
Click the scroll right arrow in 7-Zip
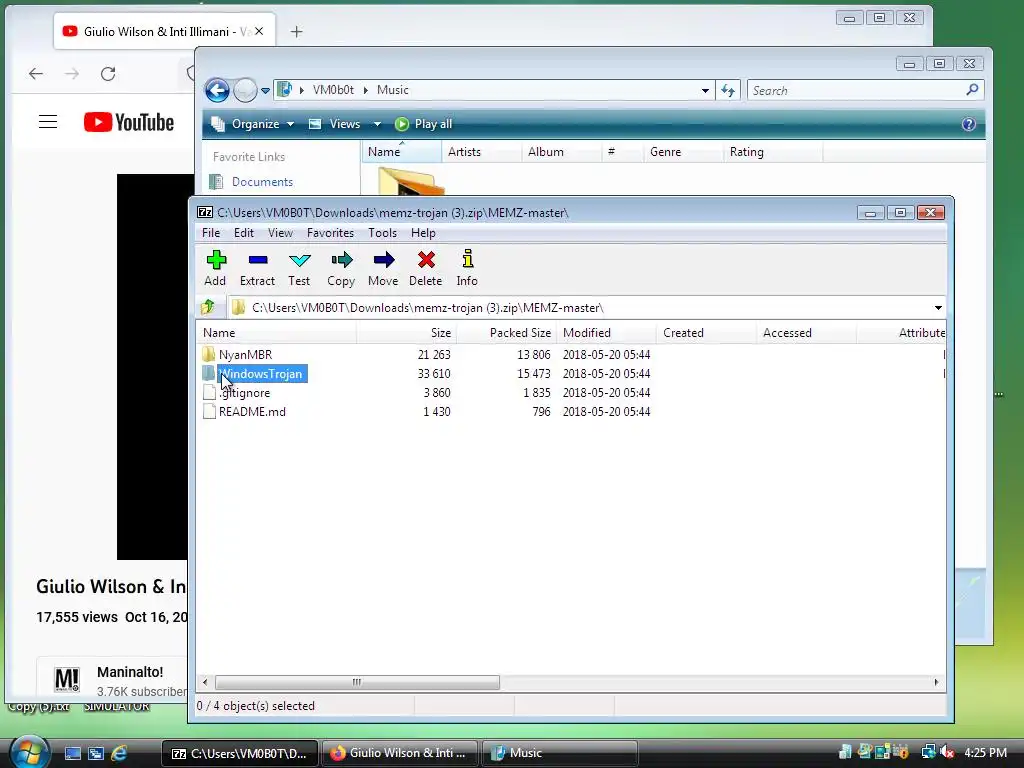pos(936,682)
